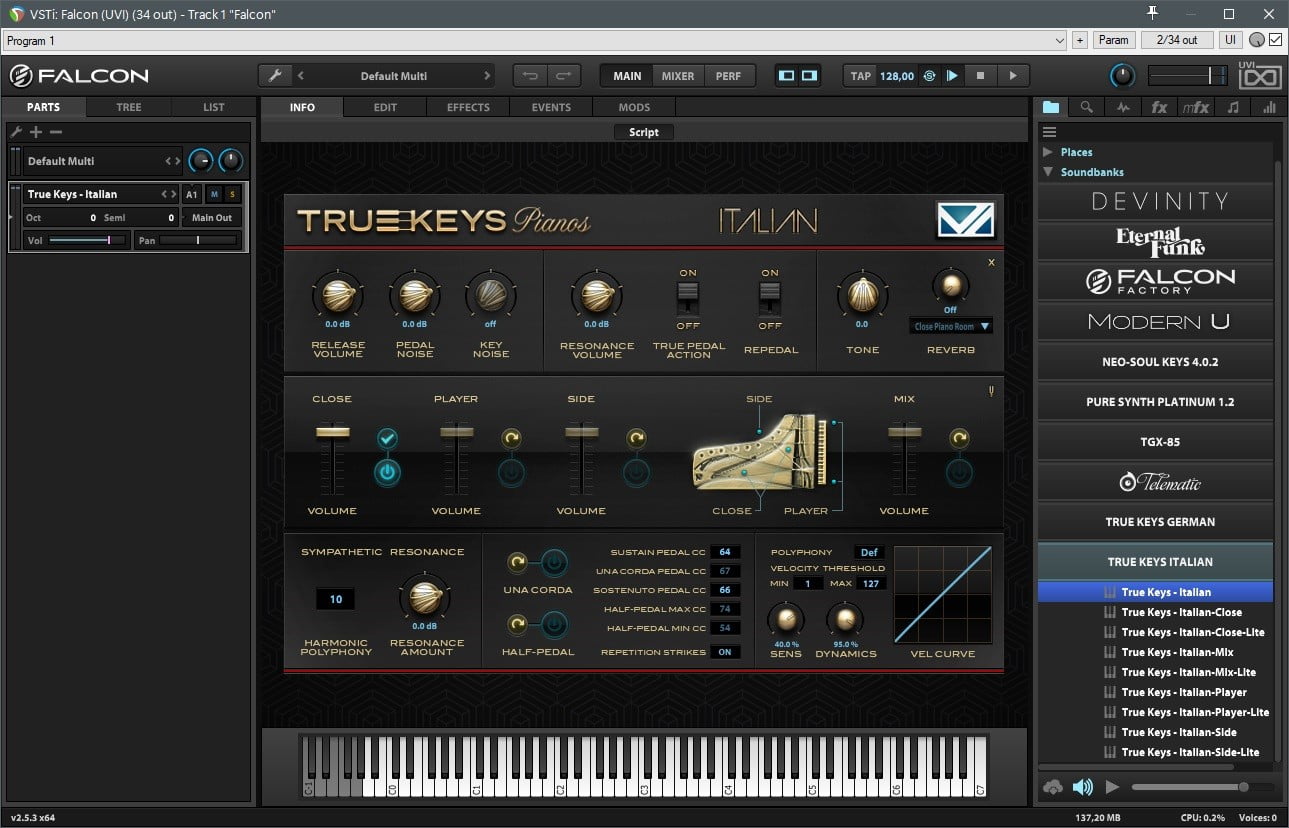Open the Close Piano Room reverb dropdown
Image resolution: width=1289 pixels, height=828 pixels.
click(x=951, y=326)
